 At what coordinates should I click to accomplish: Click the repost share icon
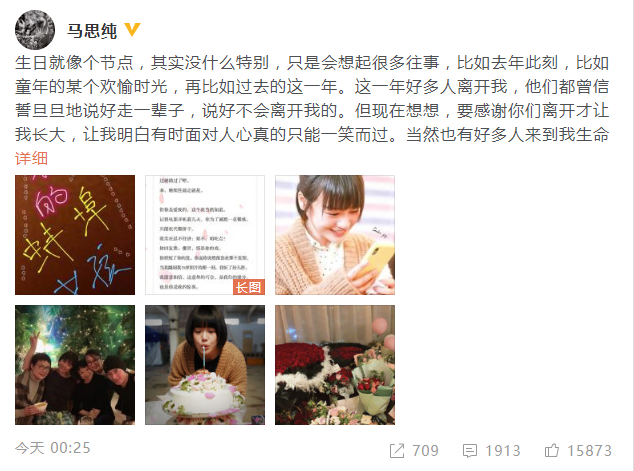397,450
